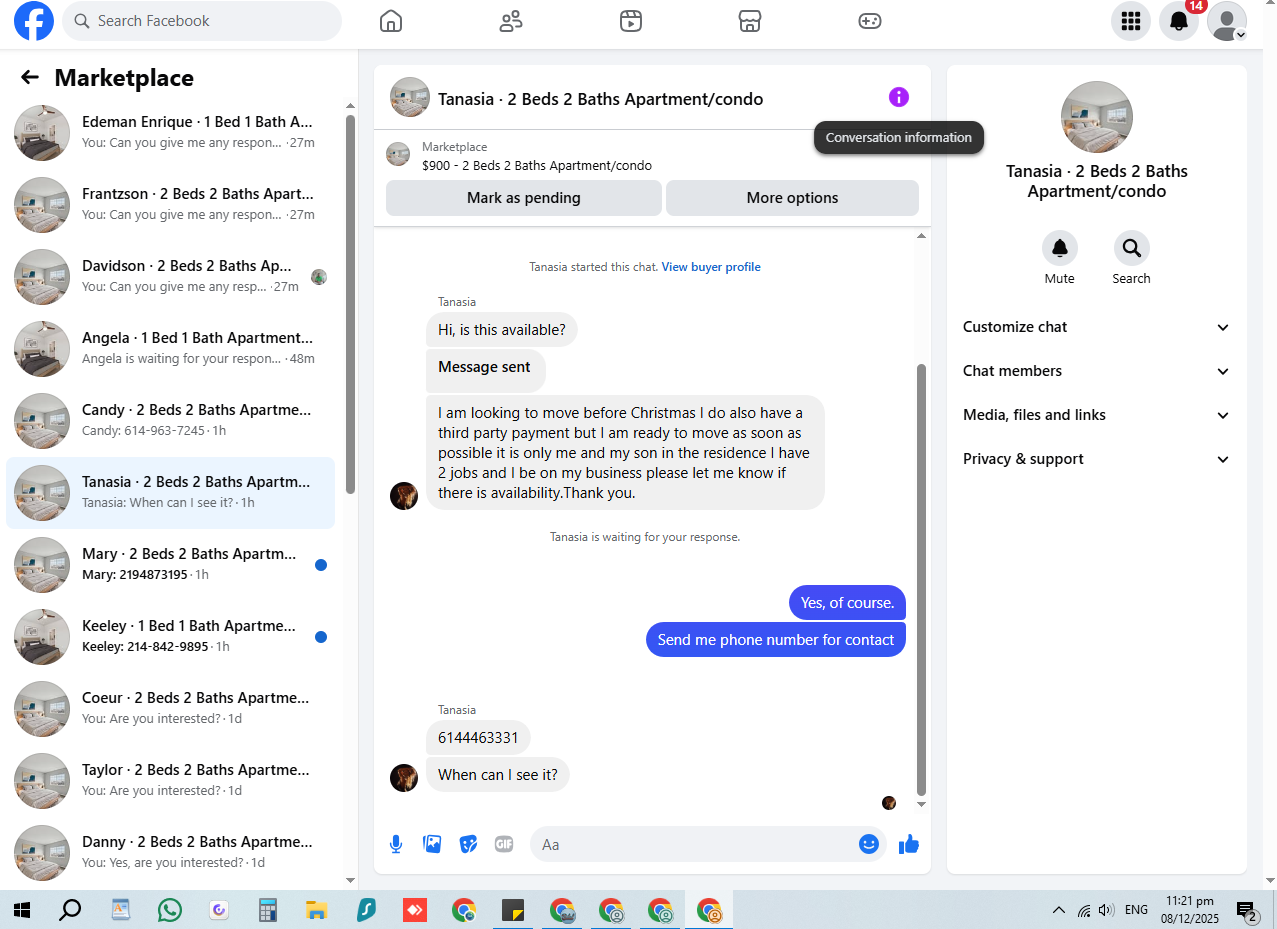
Task: Mute the conversation with bell icon
Action: tap(1060, 248)
